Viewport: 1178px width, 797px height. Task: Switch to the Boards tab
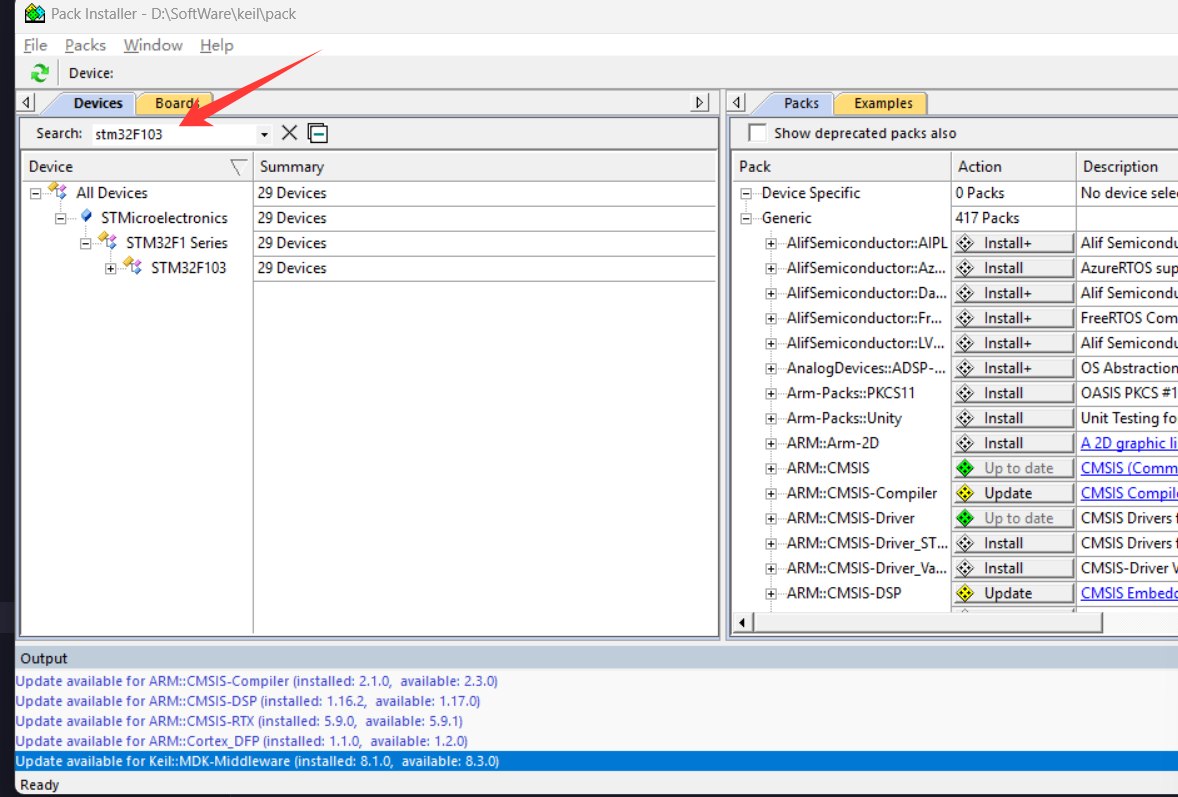175,103
